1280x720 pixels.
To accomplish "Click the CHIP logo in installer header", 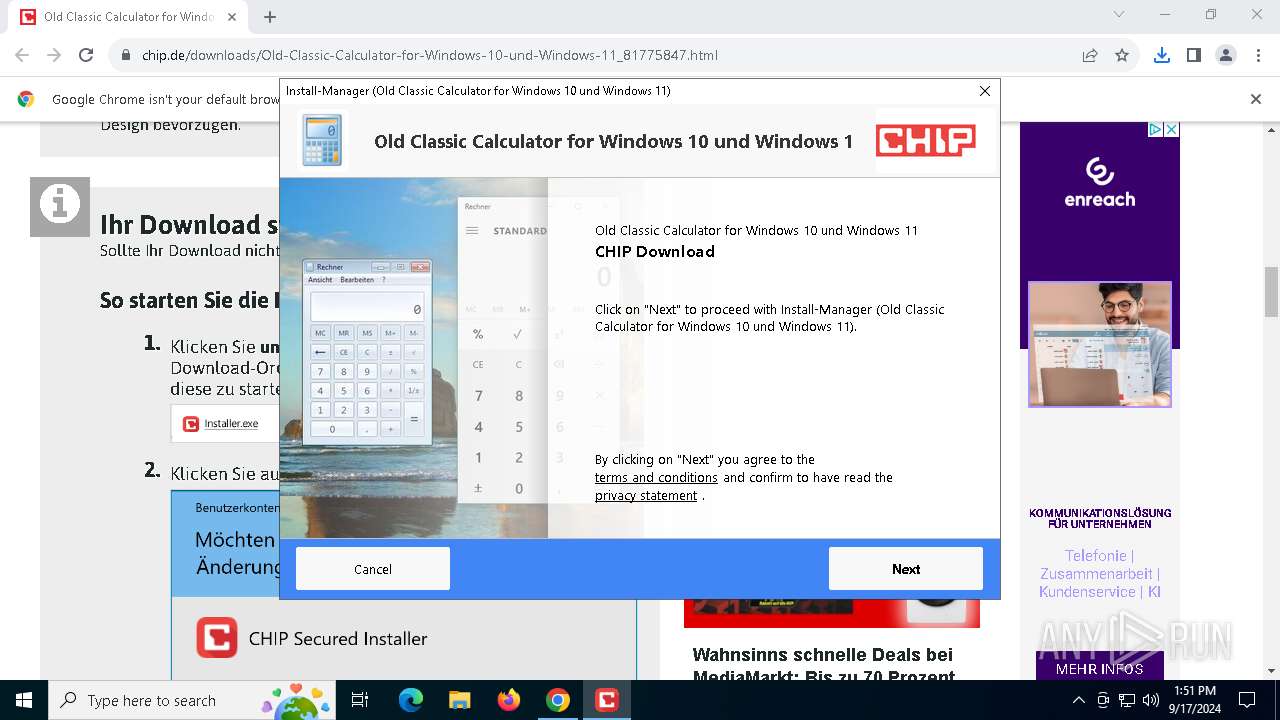I will coord(926,141).
